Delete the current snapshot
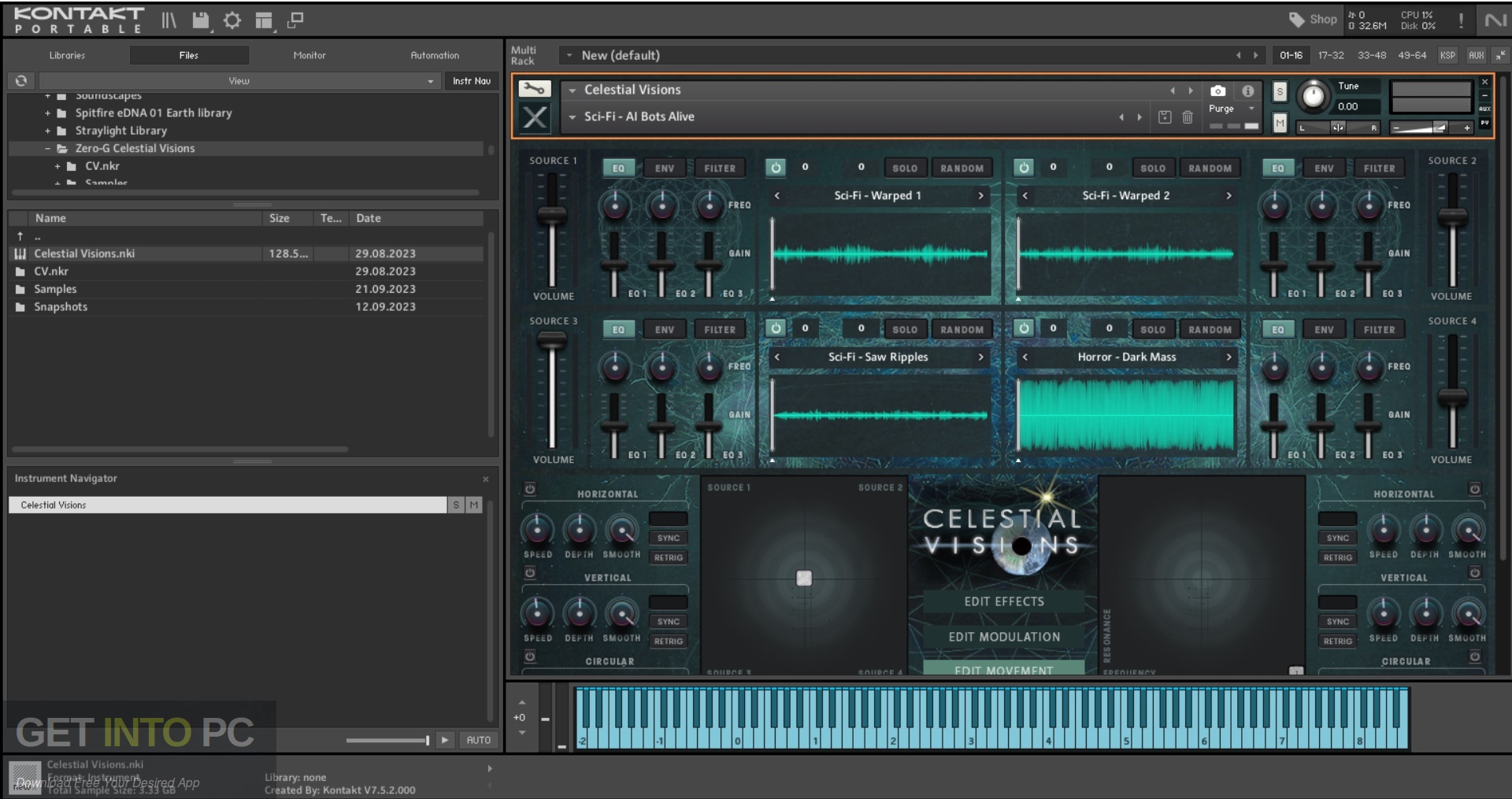 tap(1188, 117)
